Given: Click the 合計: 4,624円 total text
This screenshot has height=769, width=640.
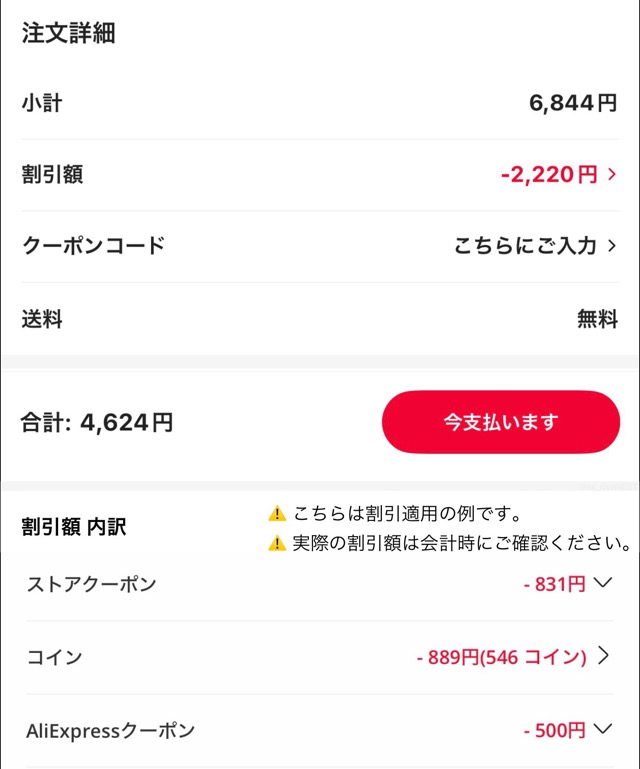Looking at the screenshot, I should [97, 423].
